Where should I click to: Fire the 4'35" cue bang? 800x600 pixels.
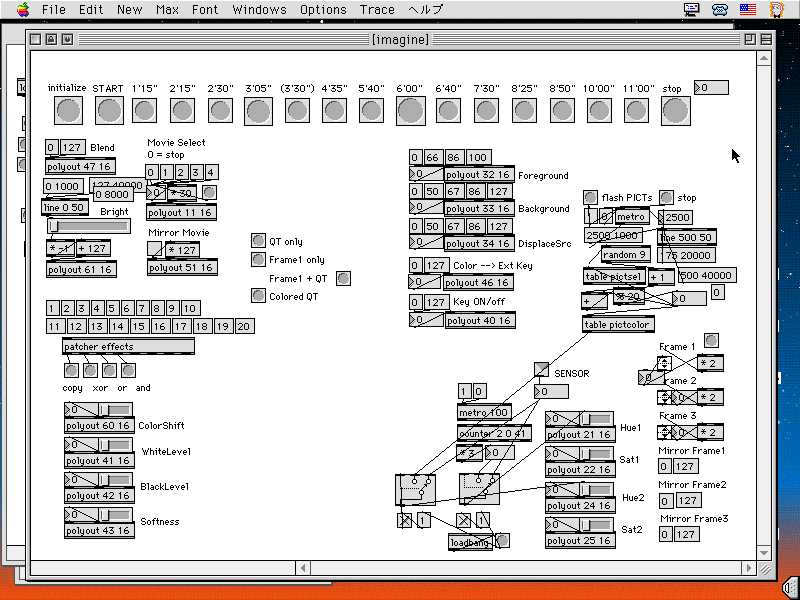pos(334,110)
